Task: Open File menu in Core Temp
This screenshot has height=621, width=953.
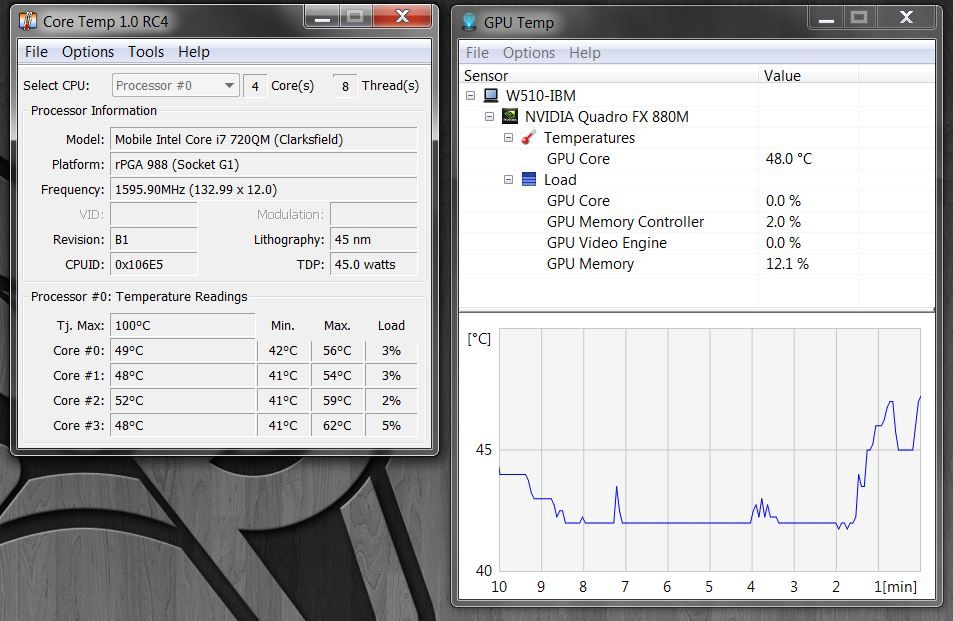Action: click(36, 52)
